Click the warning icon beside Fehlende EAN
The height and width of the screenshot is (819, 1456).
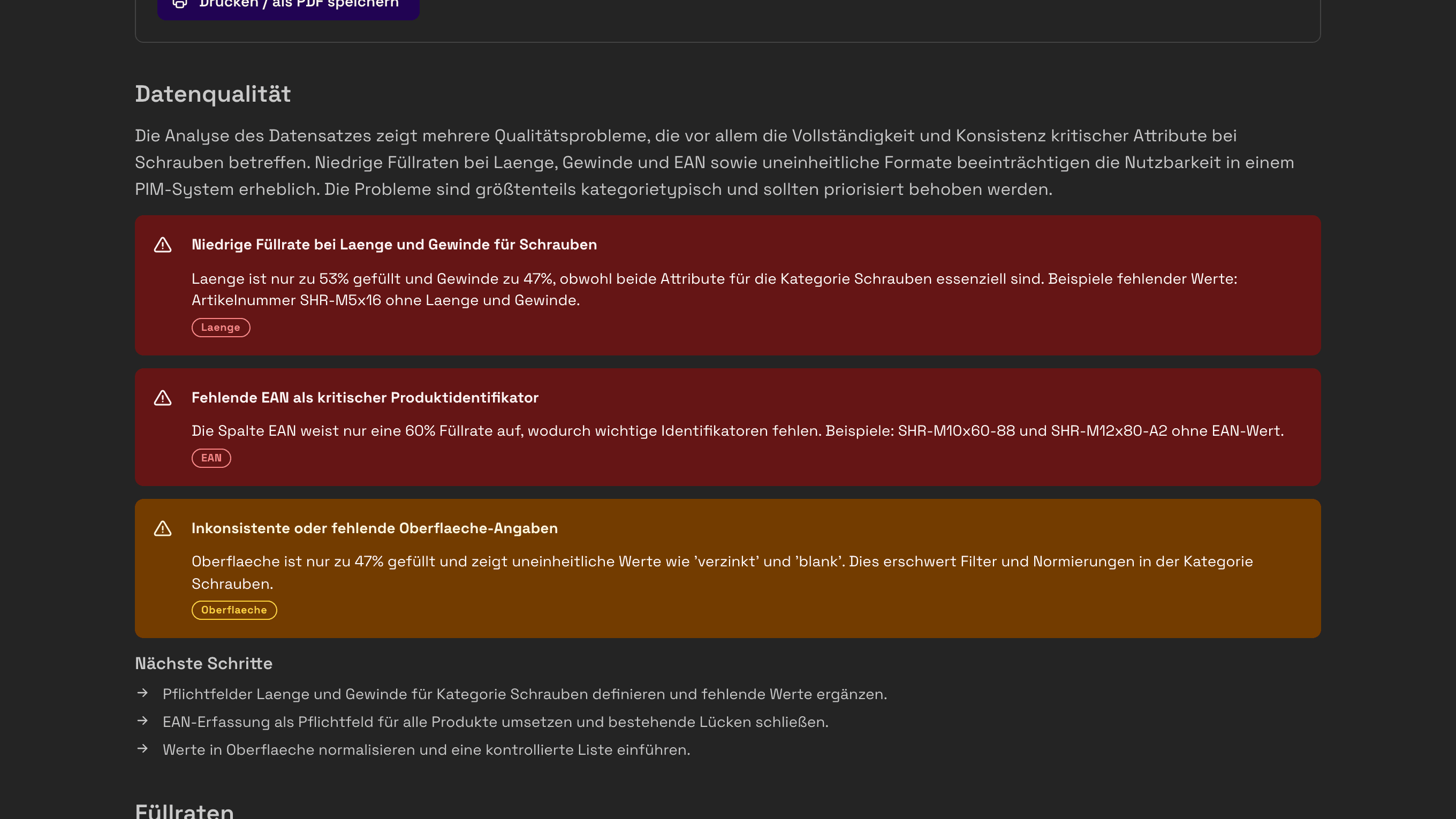pyautogui.click(x=163, y=398)
